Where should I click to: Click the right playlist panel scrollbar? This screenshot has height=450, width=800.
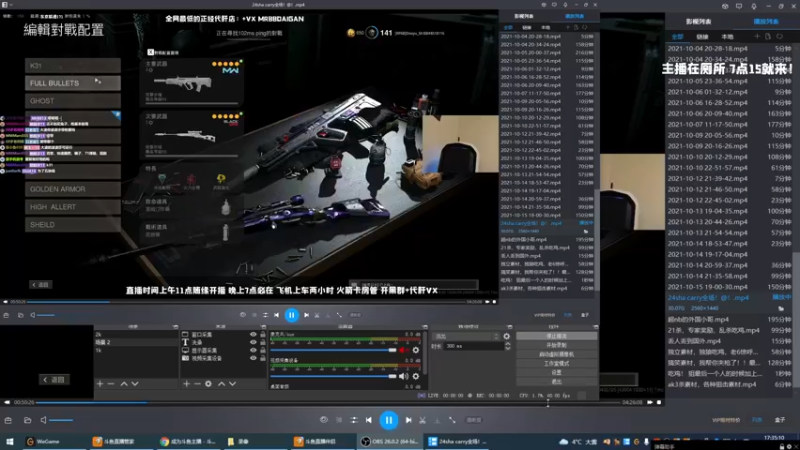pyautogui.click(x=796, y=319)
